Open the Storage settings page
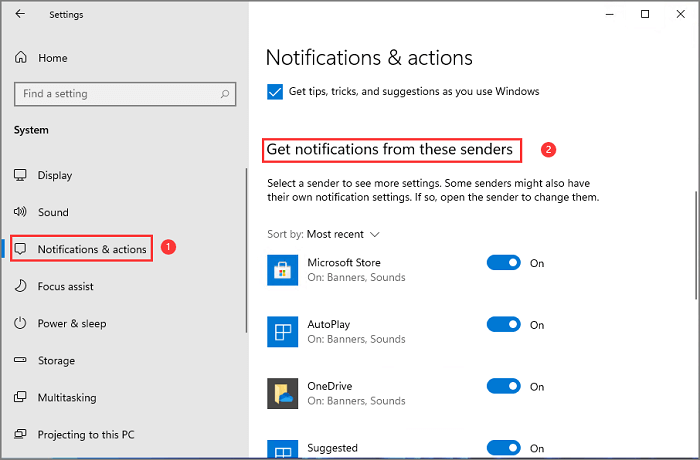The width and height of the screenshot is (700, 460). pyautogui.click(x=59, y=360)
